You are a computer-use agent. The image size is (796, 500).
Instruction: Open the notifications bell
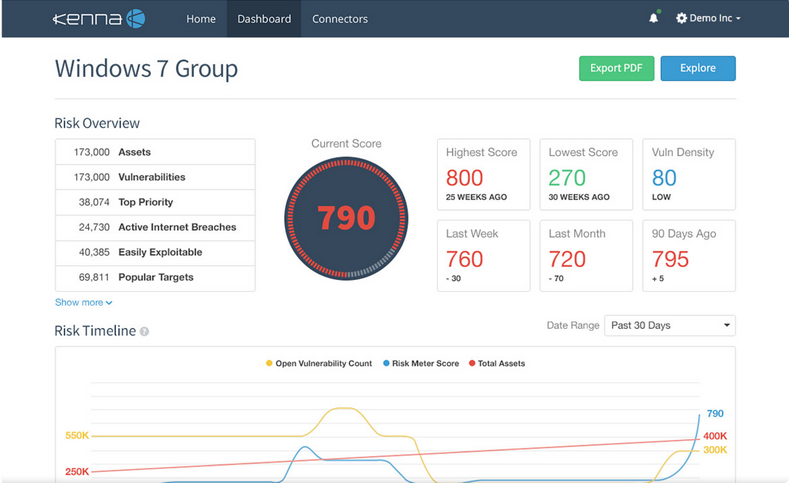point(654,19)
